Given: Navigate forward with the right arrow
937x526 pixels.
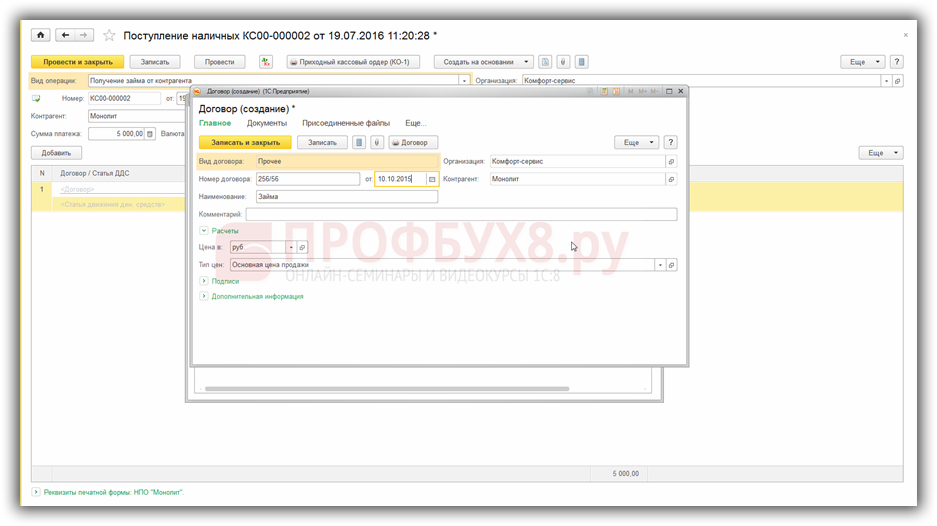Looking at the screenshot, I should pyautogui.click(x=84, y=35).
